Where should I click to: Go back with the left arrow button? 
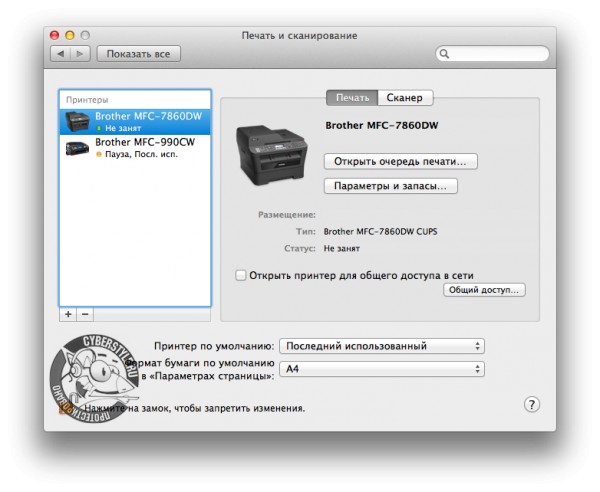(x=60, y=54)
